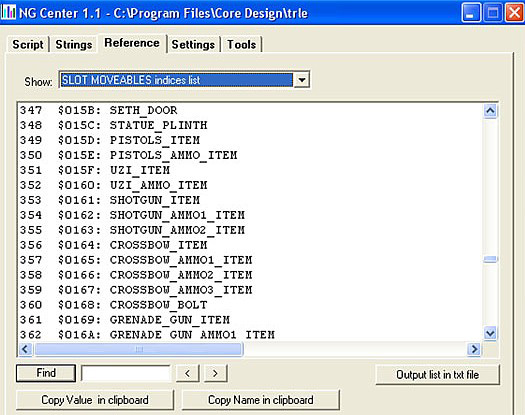The width and height of the screenshot is (525, 415).
Task: Click the NG Center app icon in title bar
Action: (9, 13)
